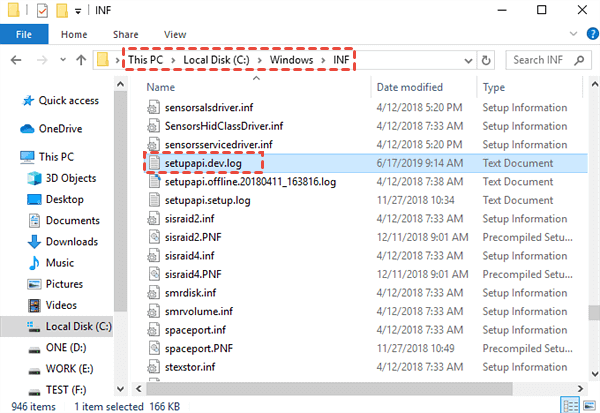Switch to Large icons view layout icon
This screenshot has width=600, height=413.
point(590,406)
